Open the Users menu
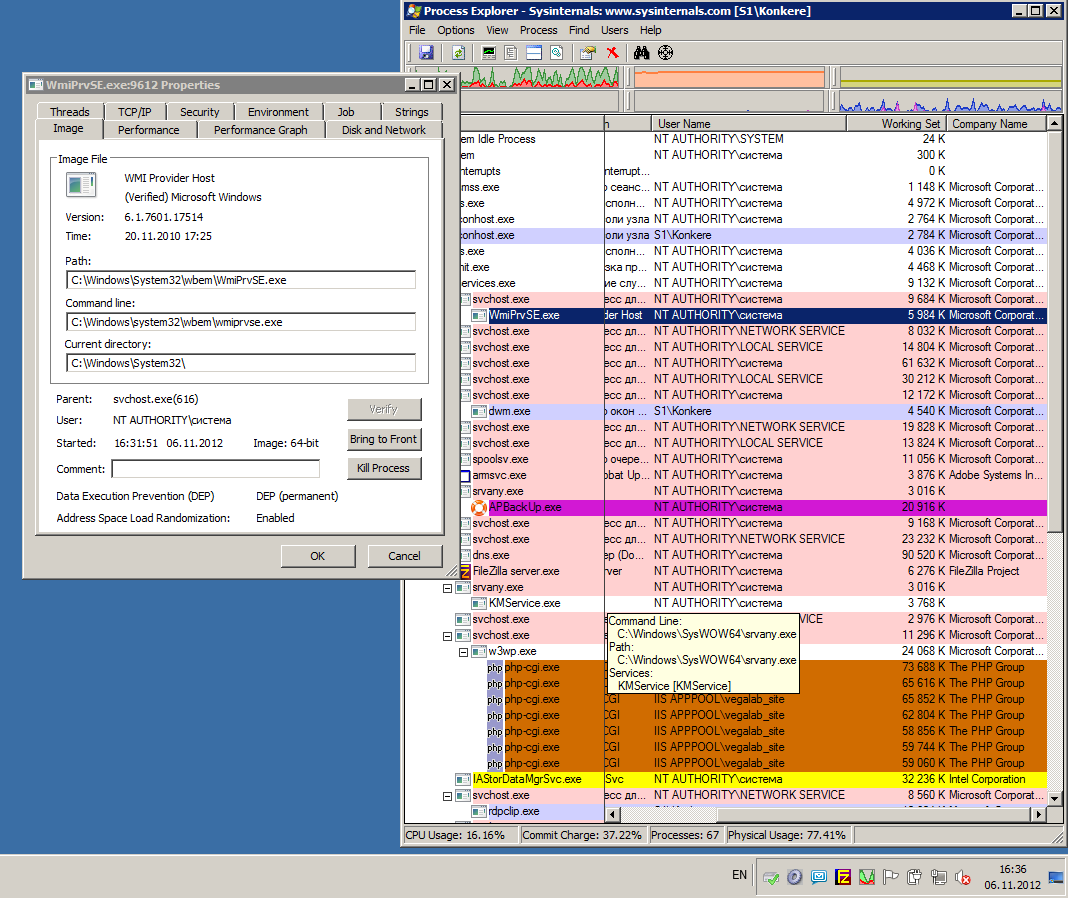This screenshot has height=898, width=1068. pyautogui.click(x=614, y=30)
